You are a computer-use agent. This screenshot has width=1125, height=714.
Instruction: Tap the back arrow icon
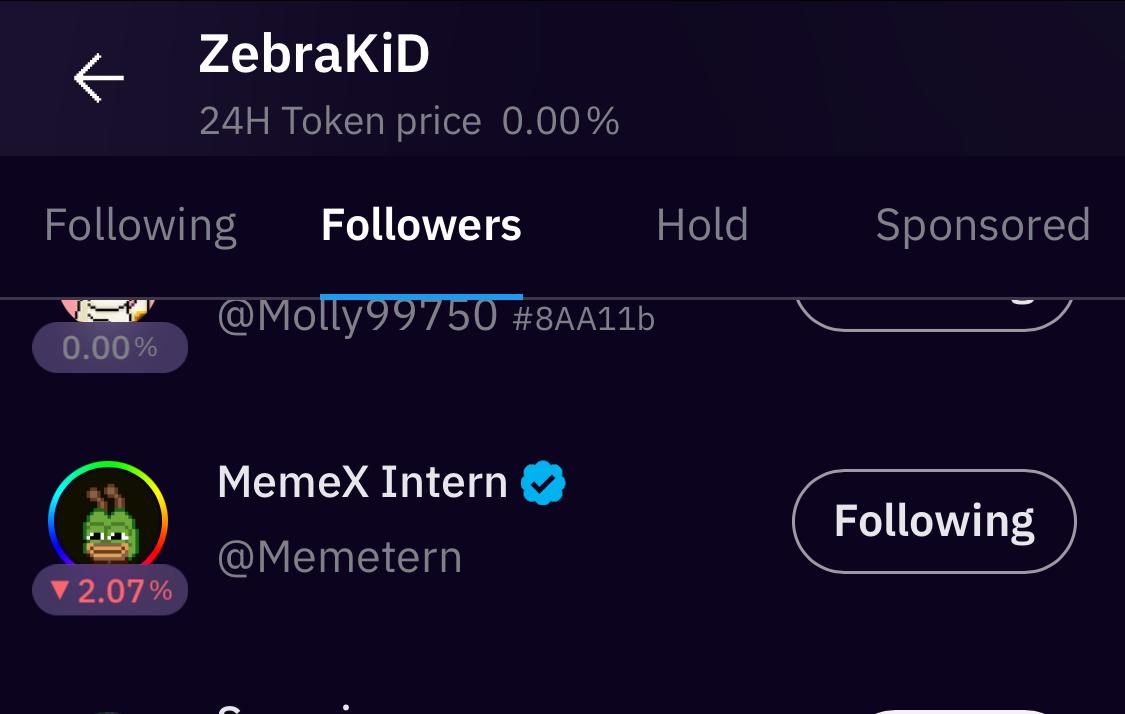coord(98,79)
